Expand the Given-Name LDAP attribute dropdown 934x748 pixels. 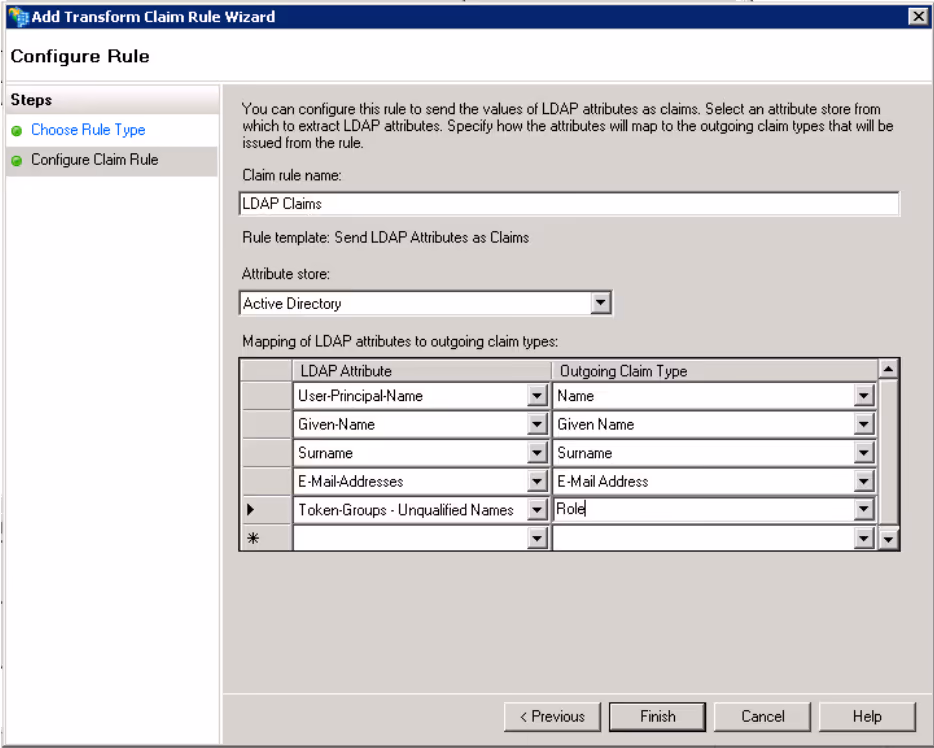[x=538, y=425]
